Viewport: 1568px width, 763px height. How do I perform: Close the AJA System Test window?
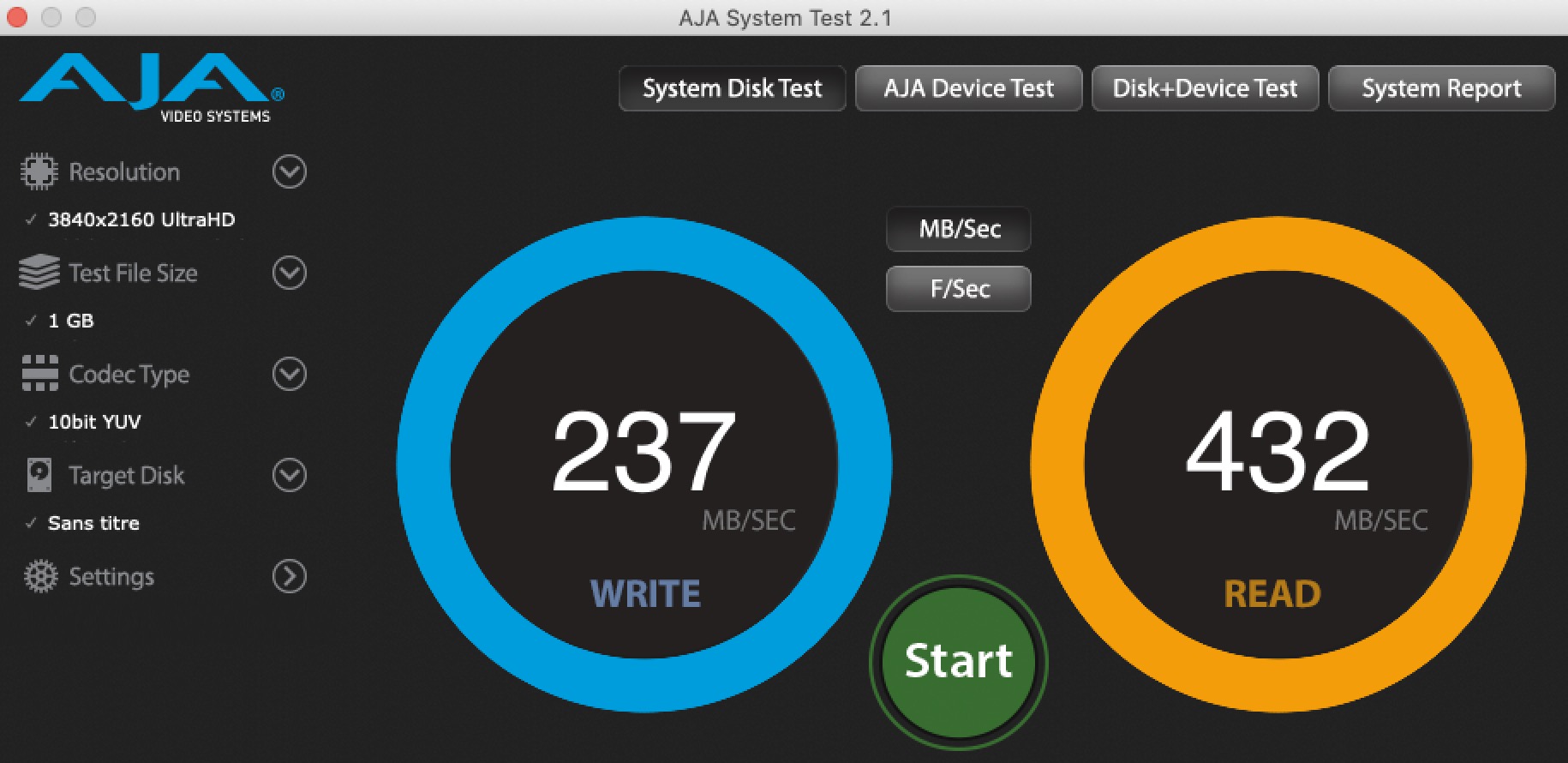17,17
